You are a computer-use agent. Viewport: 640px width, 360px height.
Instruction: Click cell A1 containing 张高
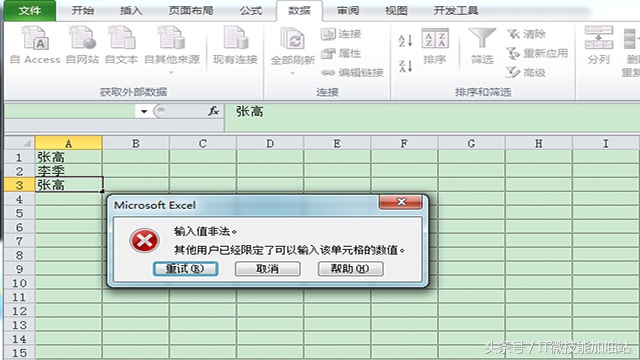pos(69,157)
